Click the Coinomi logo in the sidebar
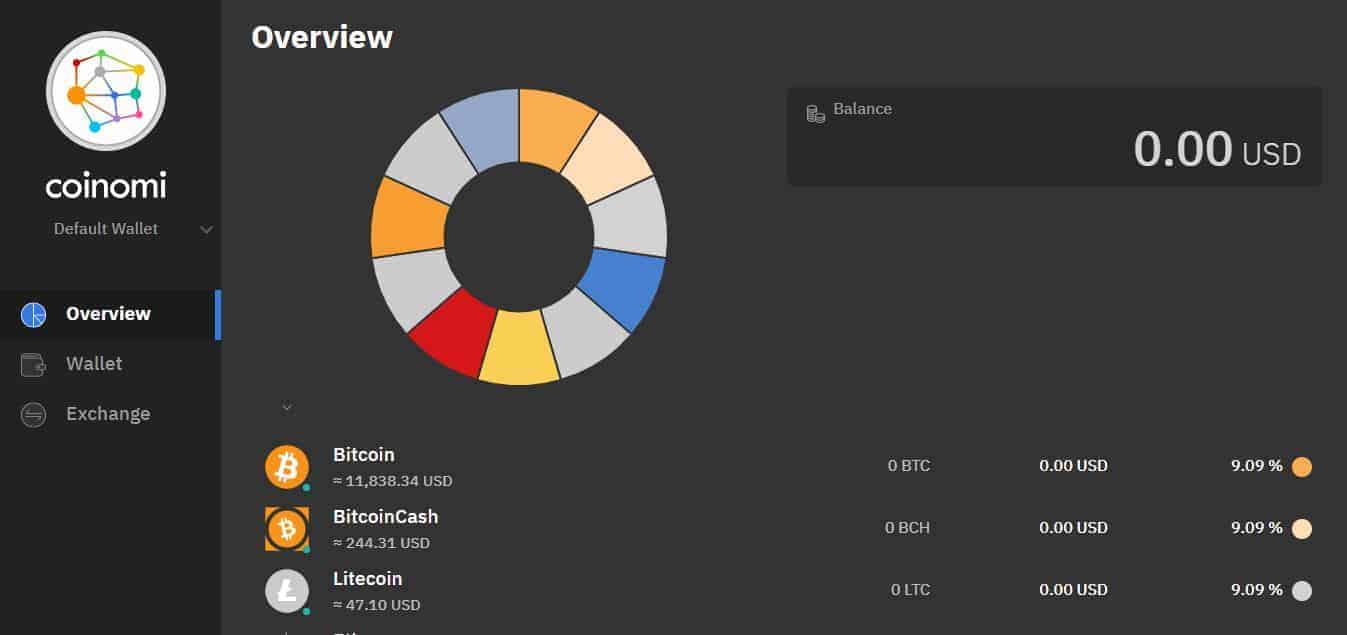Viewport: 1347px width, 635px height. (105, 91)
